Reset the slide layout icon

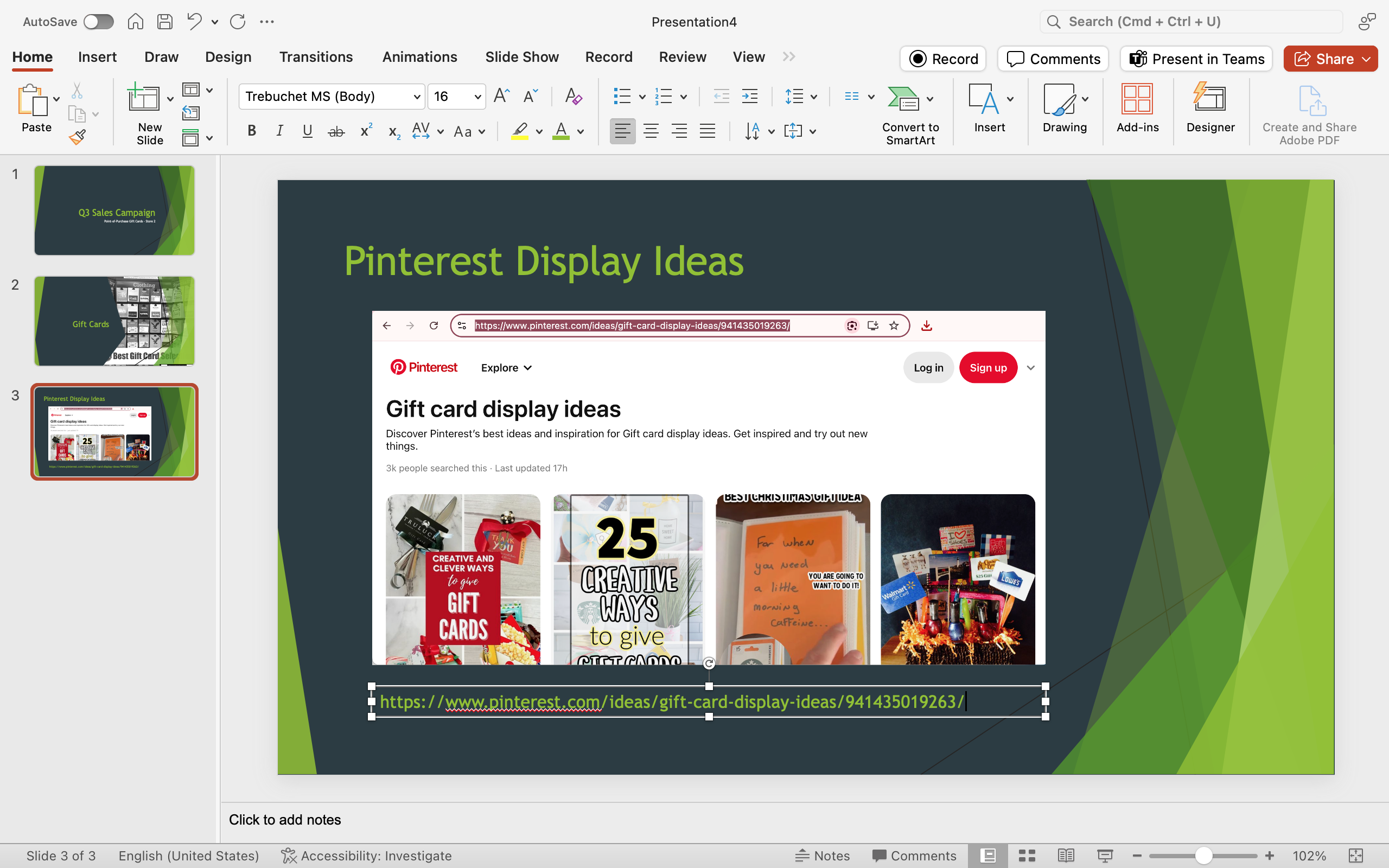point(190,113)
